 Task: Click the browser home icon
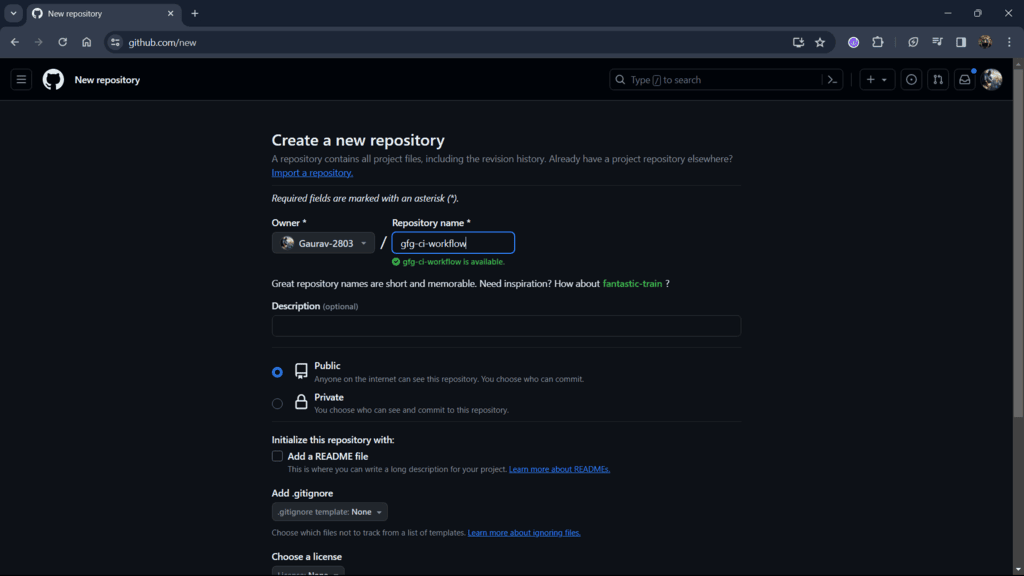(x=87, y=42)
